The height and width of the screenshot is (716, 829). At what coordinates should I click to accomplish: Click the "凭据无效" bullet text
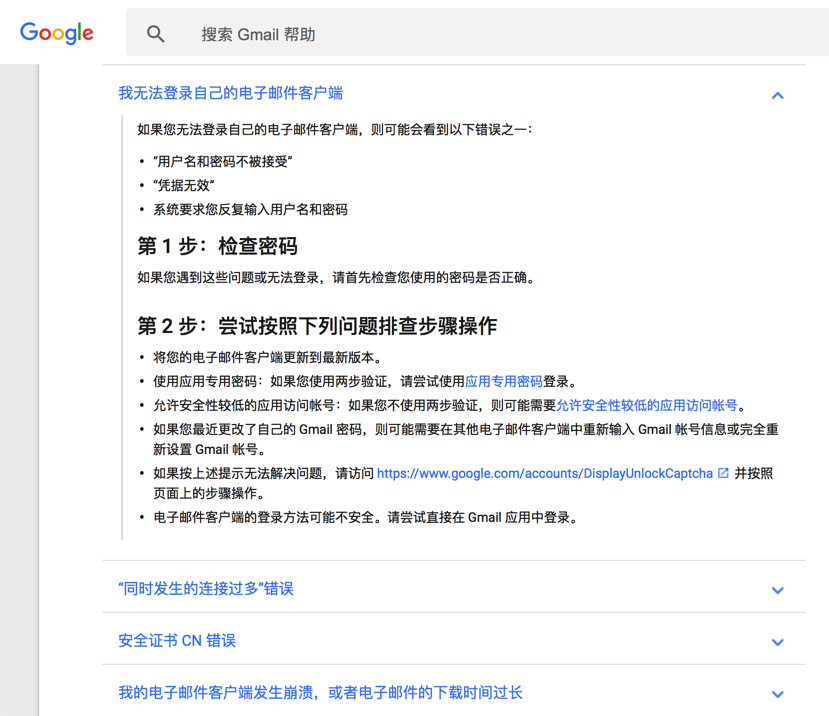pyautogui.click(x=183, y=185)
